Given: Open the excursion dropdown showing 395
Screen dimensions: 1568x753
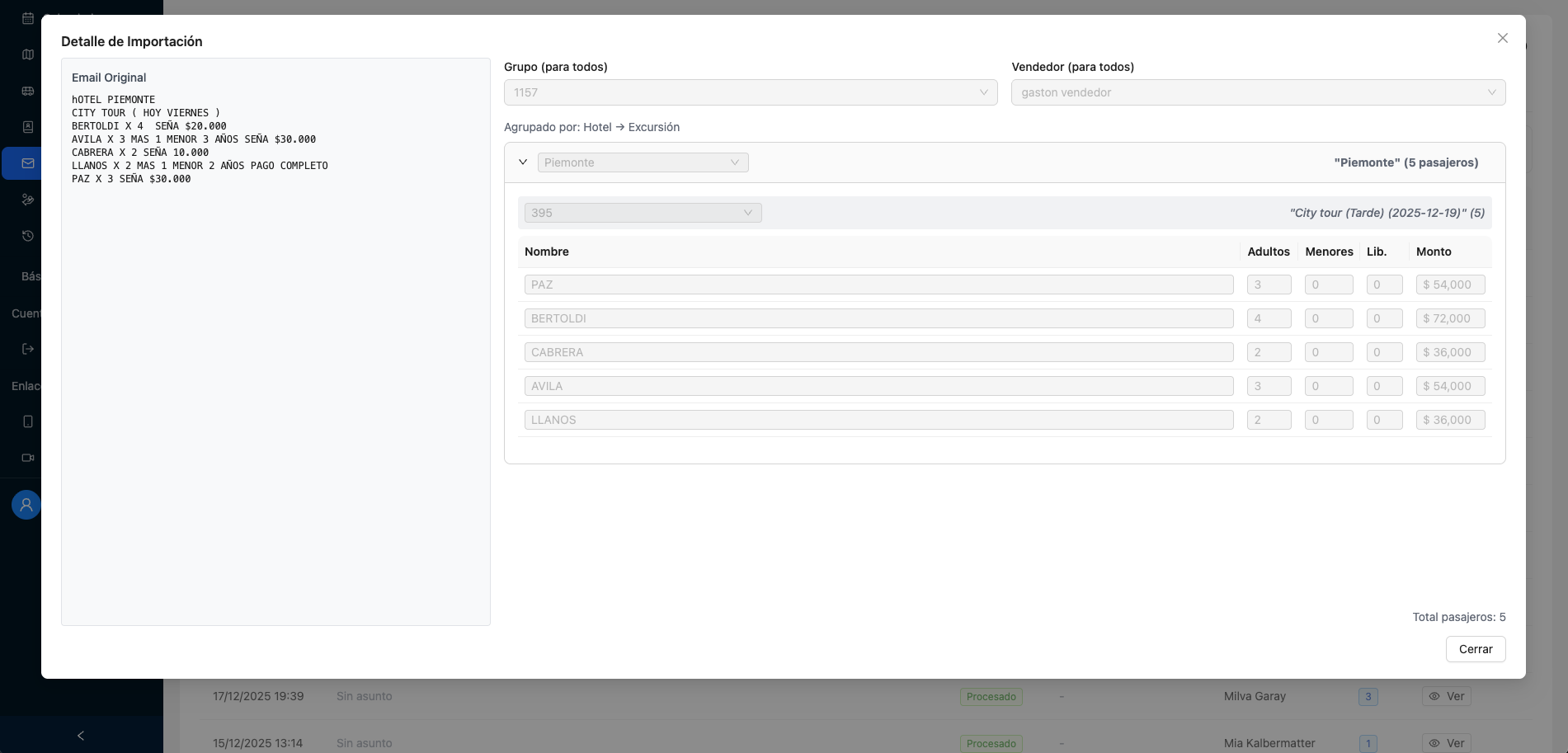Looking at the screenshot, I should 643,213.
